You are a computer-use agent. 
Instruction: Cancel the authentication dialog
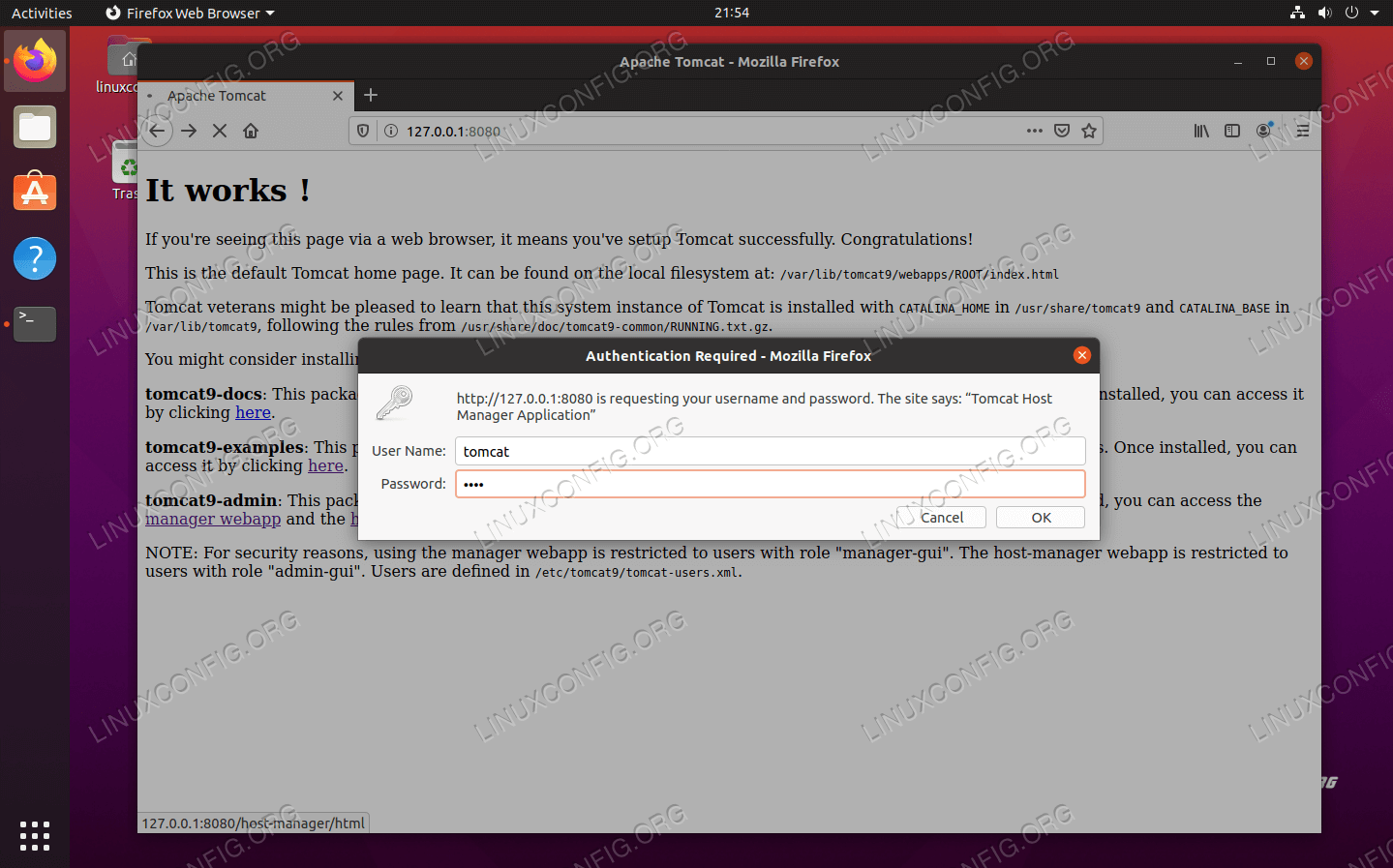click(941, 518)
